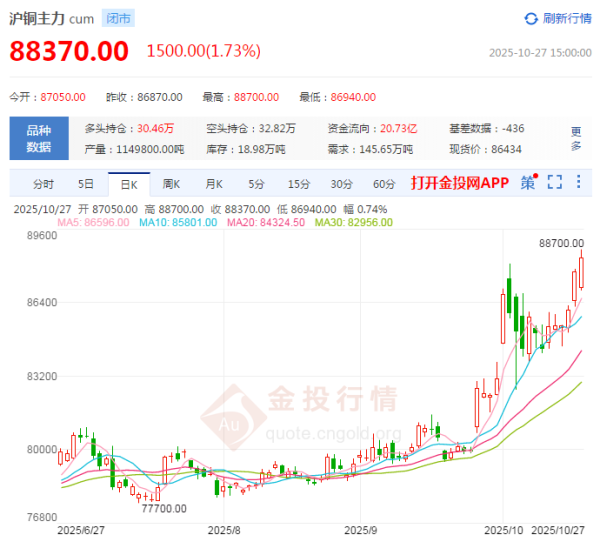Click the 品种数据 blue label box
This screenshot has width=600, height=535.
39,138
